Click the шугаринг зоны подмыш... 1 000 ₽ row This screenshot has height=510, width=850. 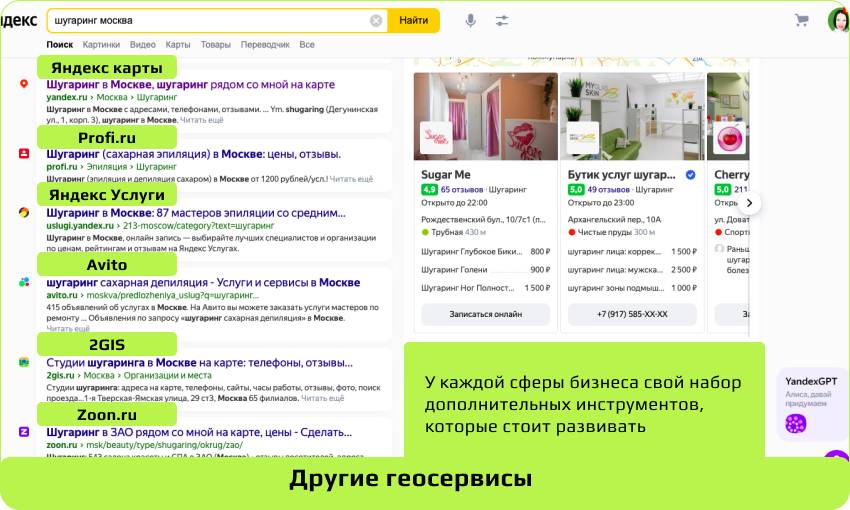(x=632, y=288)
